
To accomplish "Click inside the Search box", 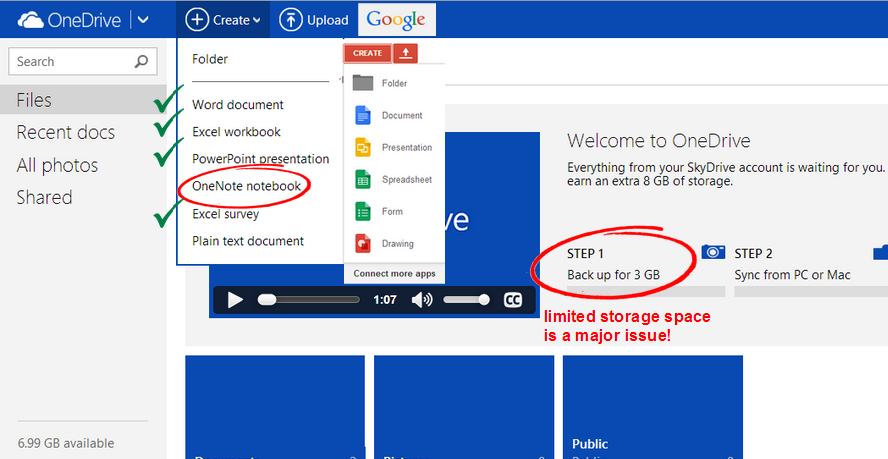I will [x=83, y=61].
